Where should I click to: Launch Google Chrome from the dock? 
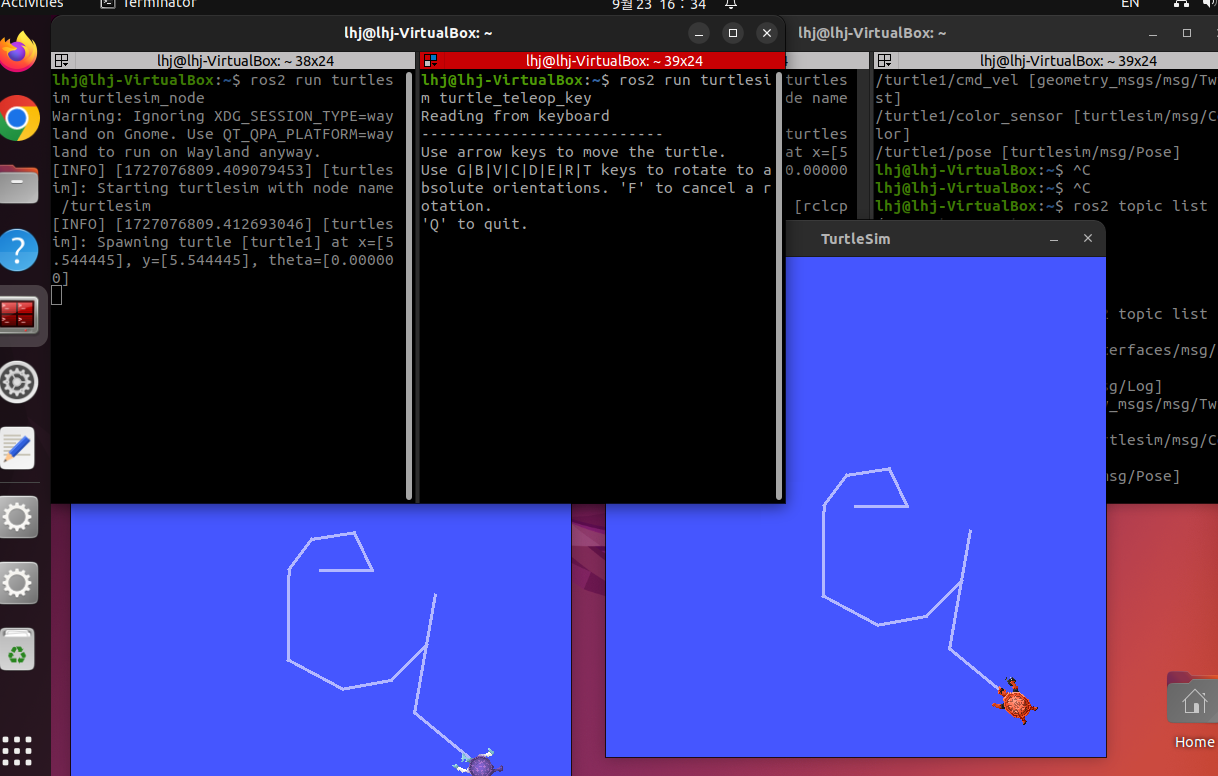click(19, 120)
